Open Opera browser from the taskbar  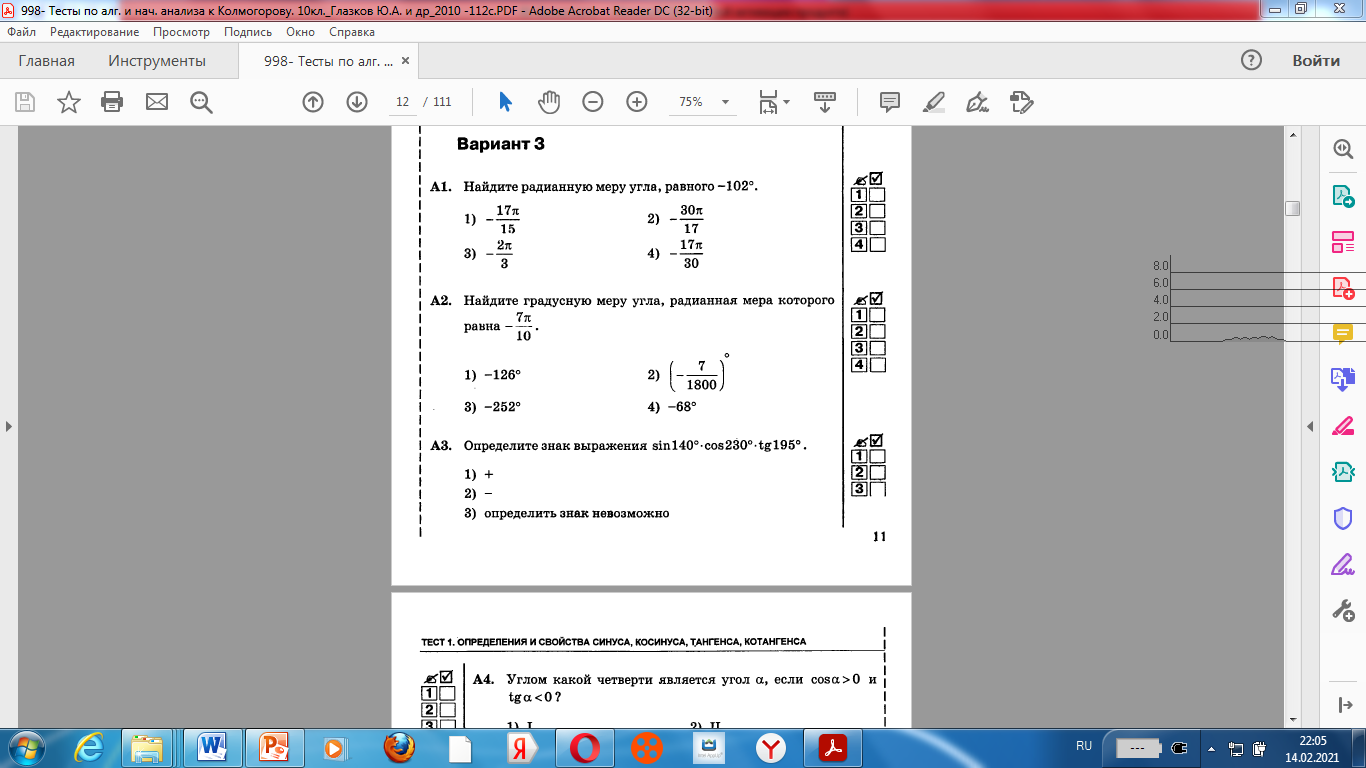tap(586, 747)
